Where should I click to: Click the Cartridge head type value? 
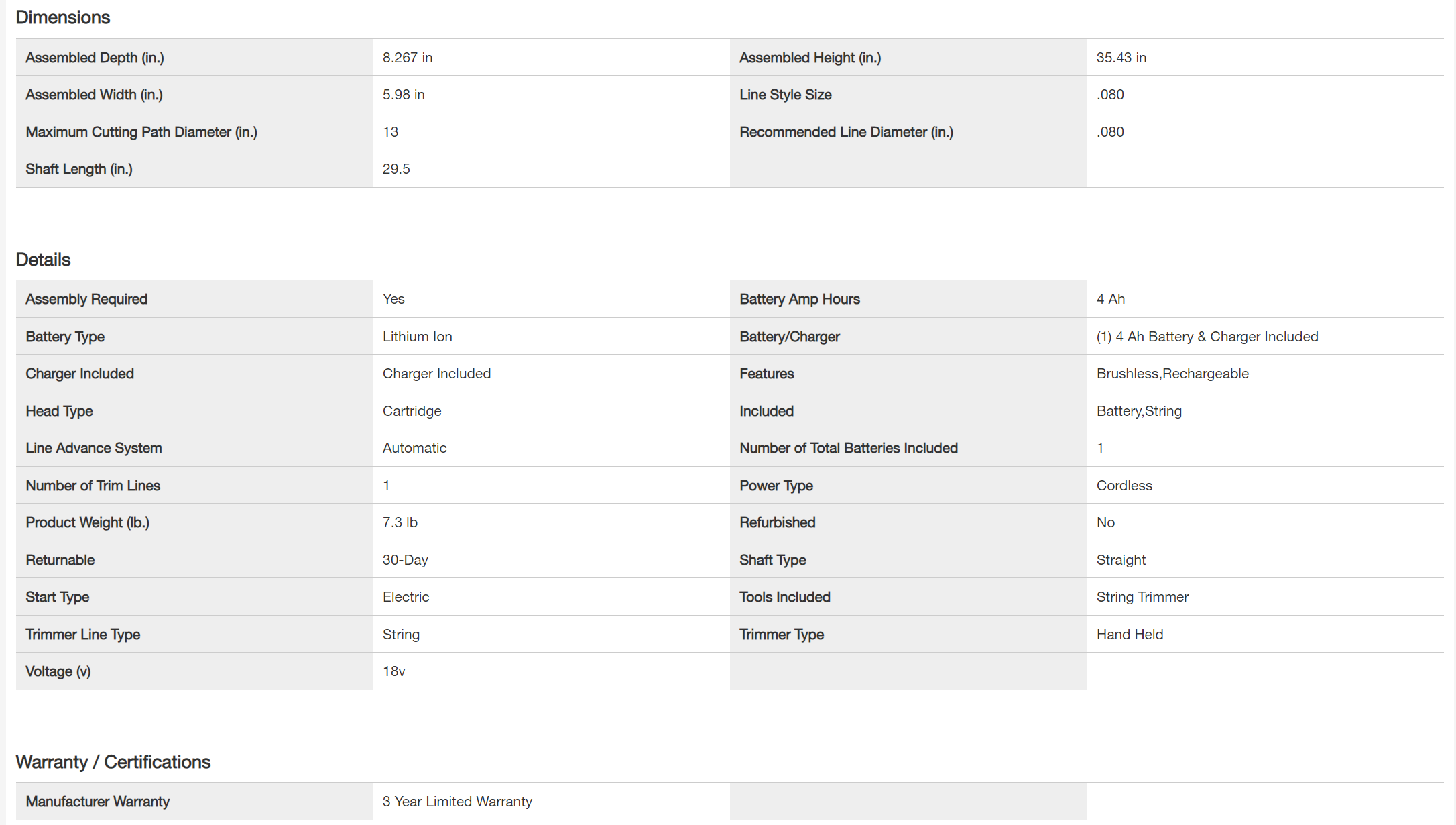412,411
